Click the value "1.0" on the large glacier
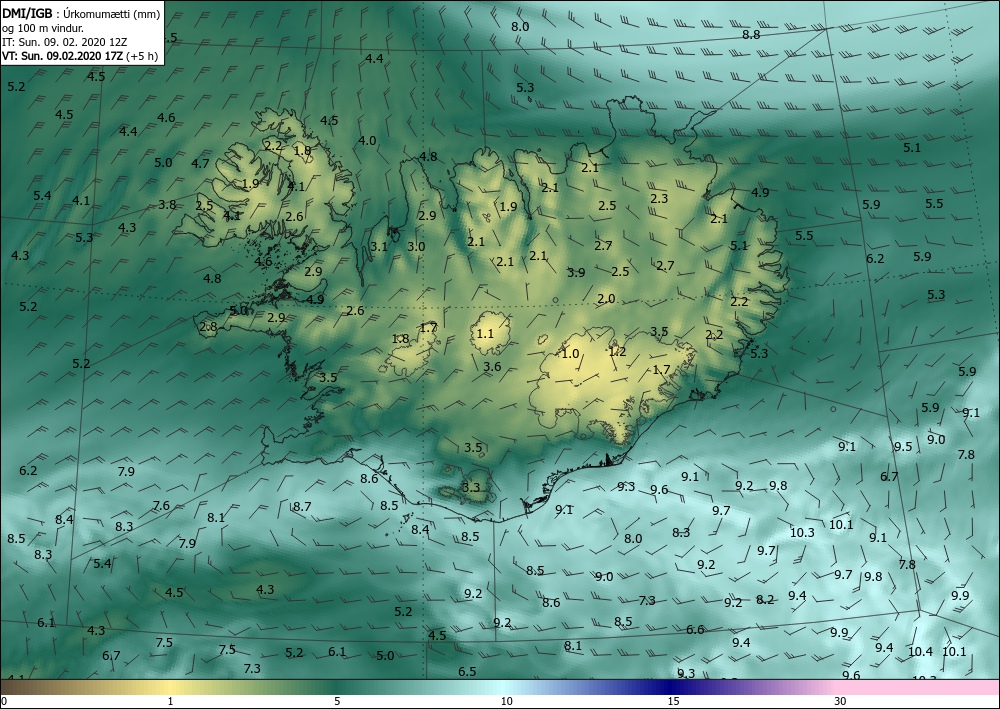The height and width of the screenshot is (709, 1000). pyautogui.click(x=570, y=353)
